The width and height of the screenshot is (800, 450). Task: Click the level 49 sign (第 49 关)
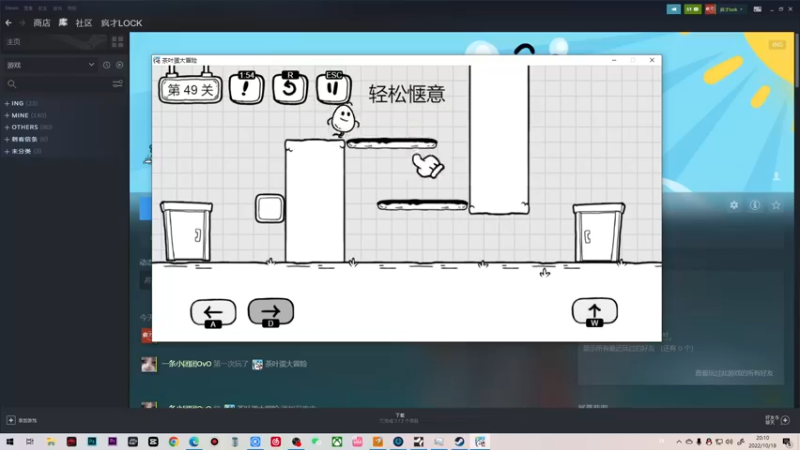pyautogui.click(x=190, y=90)
